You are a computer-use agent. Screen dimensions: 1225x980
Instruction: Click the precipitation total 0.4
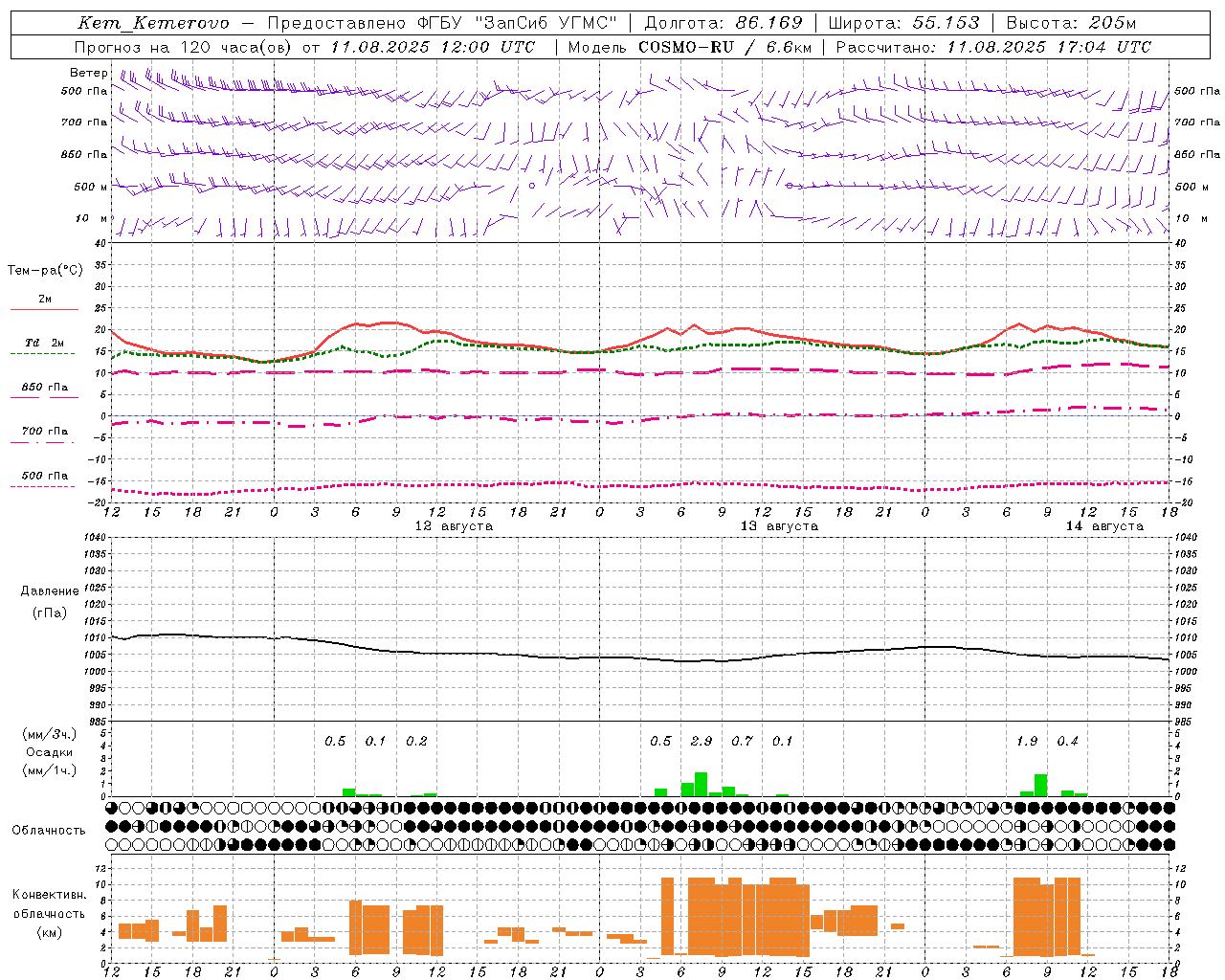pos(1067,742)
